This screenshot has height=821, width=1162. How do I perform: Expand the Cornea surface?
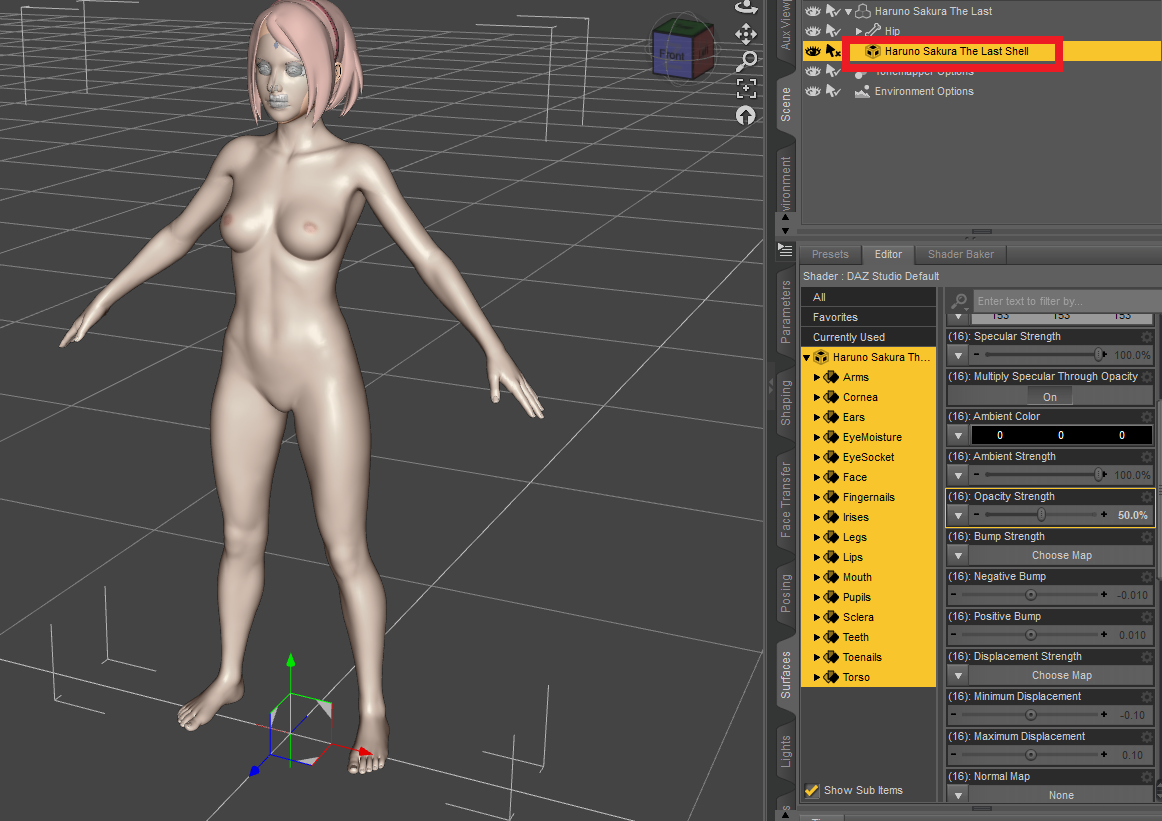point(817,397)
